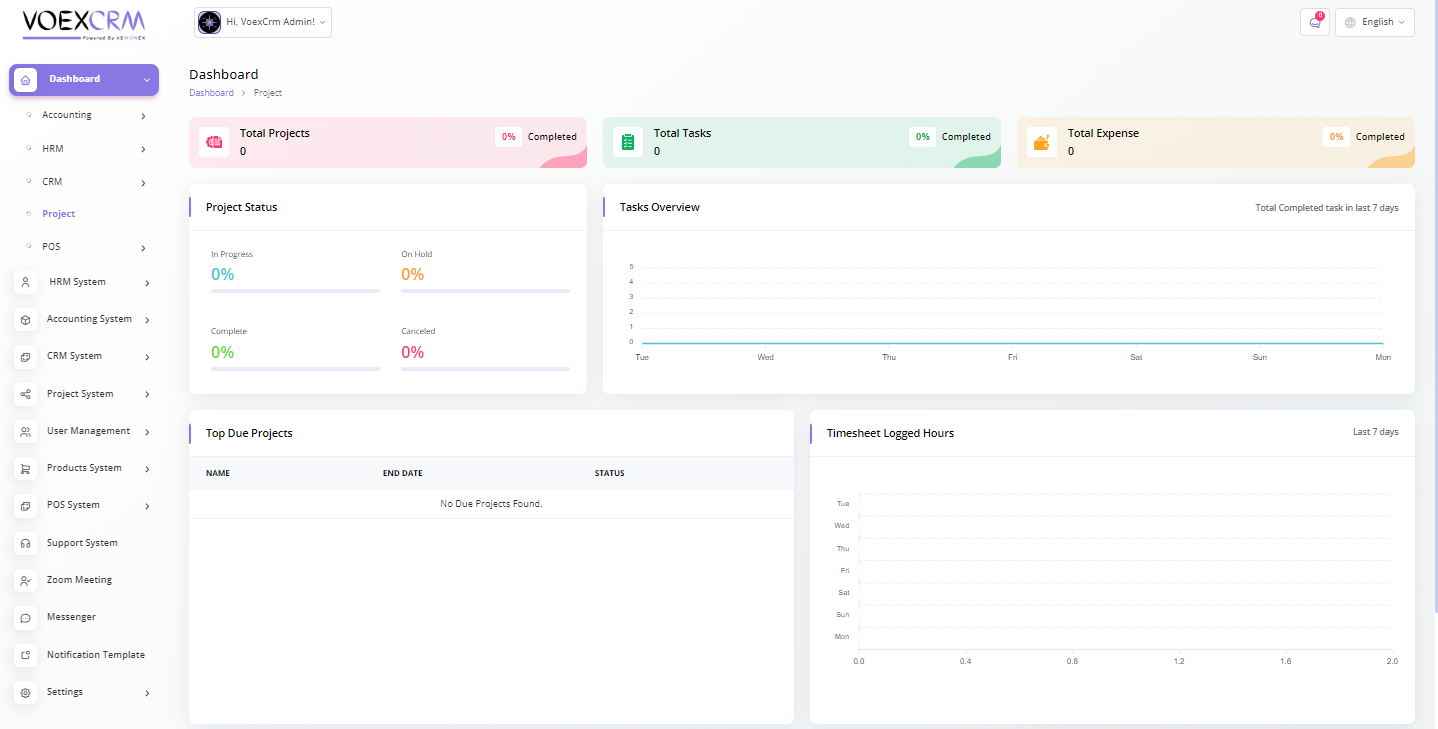1438x729 pixels.
Task: Click the Project System share icon
Action: (26, 394)
